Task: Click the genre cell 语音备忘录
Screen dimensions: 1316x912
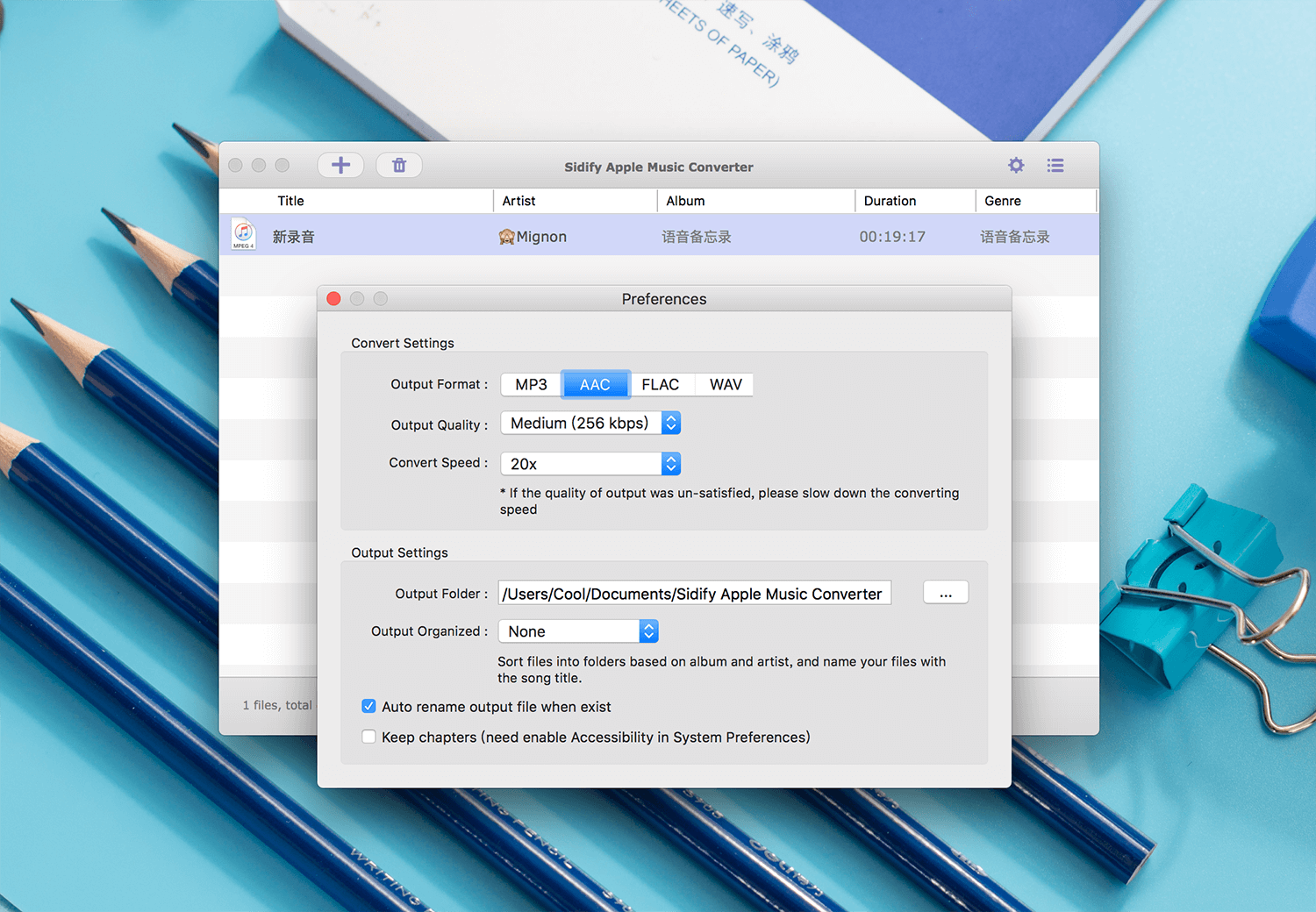Action: coord(1015,237)
